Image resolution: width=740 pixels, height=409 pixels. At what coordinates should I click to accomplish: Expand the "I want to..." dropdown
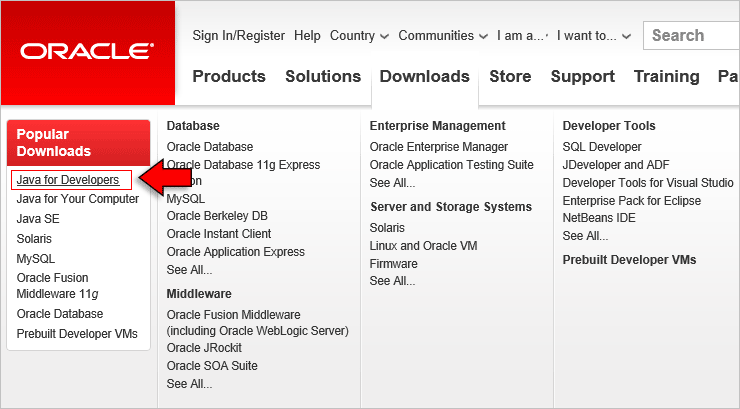(594, 36)
